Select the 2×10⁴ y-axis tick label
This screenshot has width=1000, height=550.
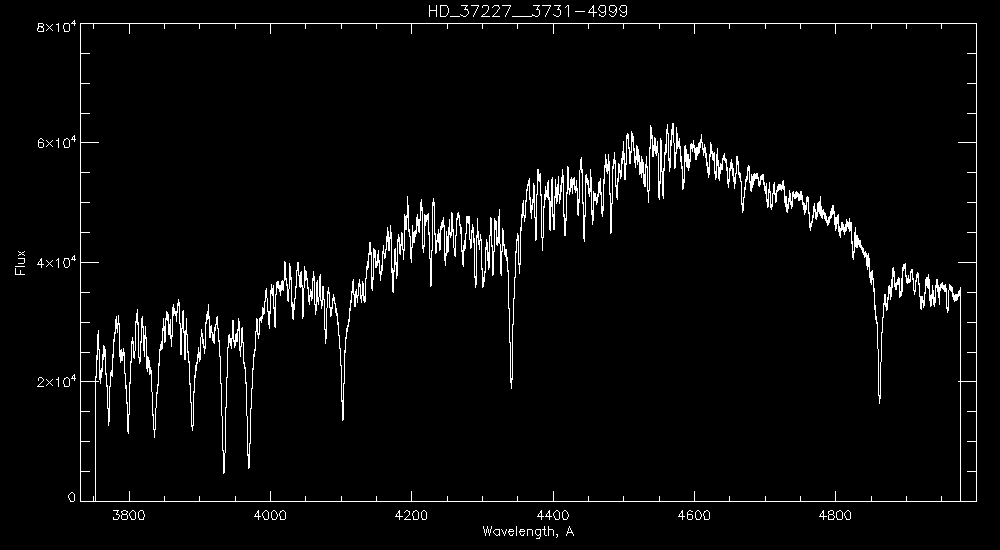[x=56, y=381]
